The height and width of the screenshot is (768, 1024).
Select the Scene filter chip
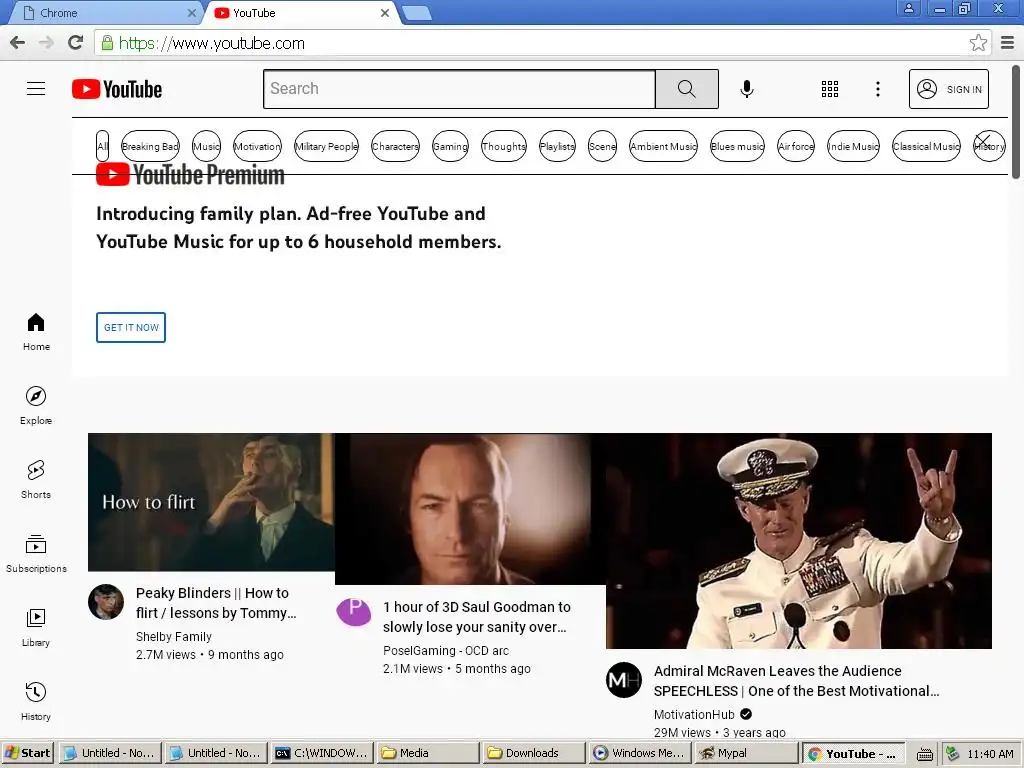[602, 146]
